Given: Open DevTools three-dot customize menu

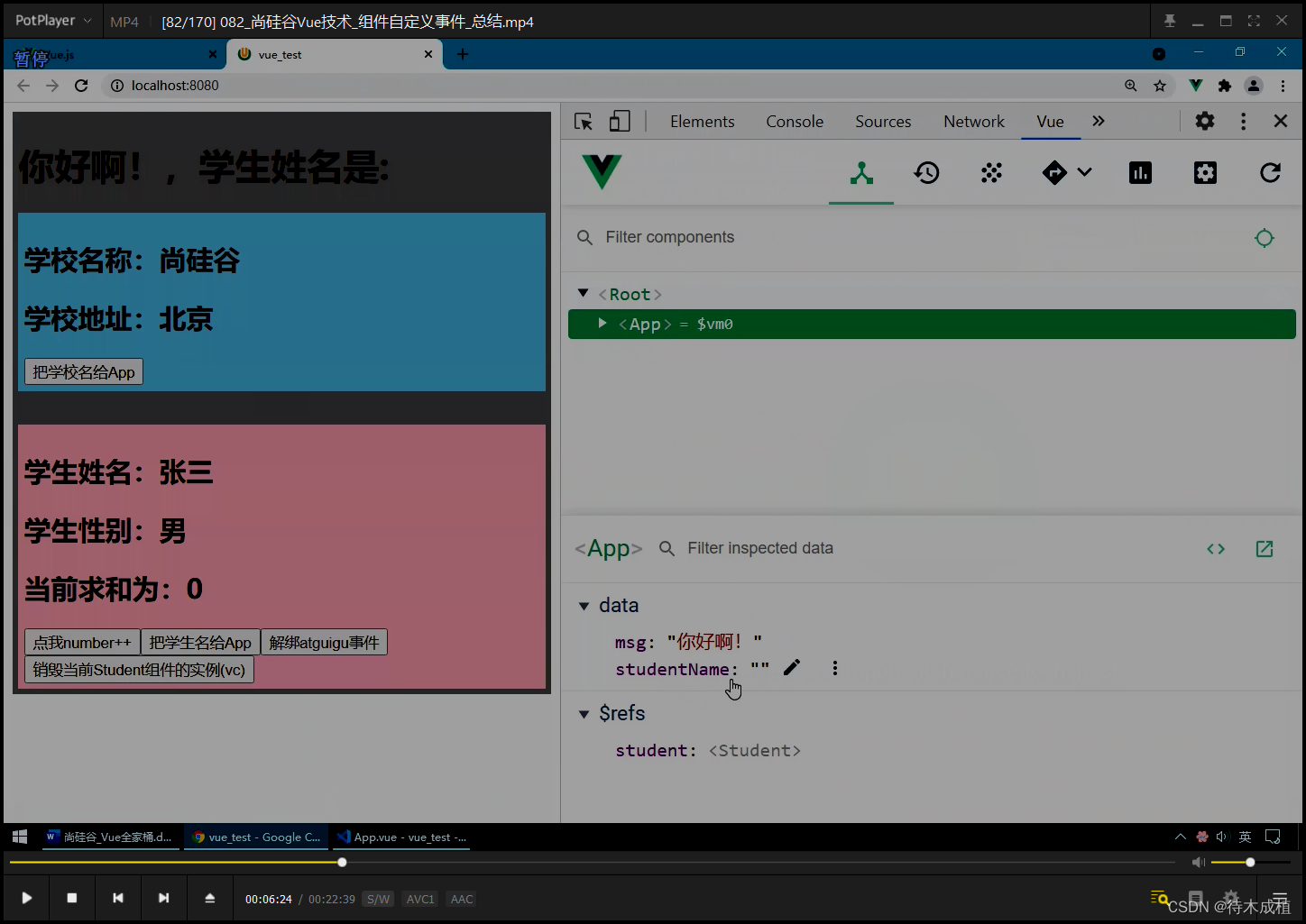Looking at the screenshot, I should click(1243, 121).
